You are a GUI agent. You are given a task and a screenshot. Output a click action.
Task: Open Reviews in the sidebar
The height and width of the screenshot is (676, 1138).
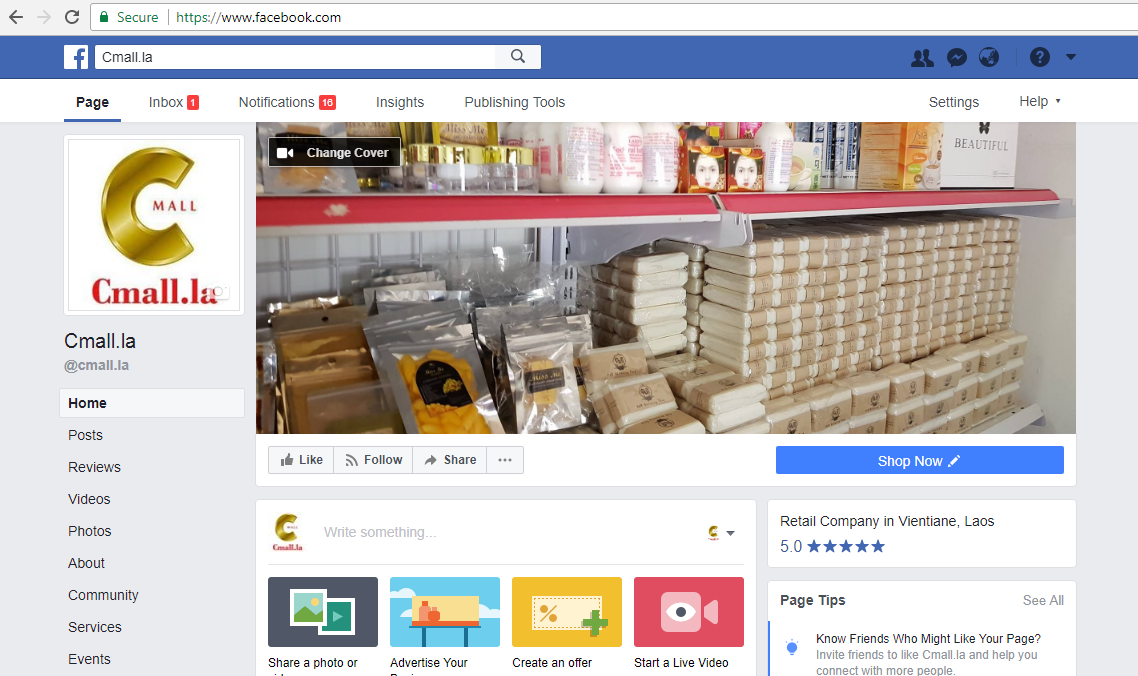[94, 467]
